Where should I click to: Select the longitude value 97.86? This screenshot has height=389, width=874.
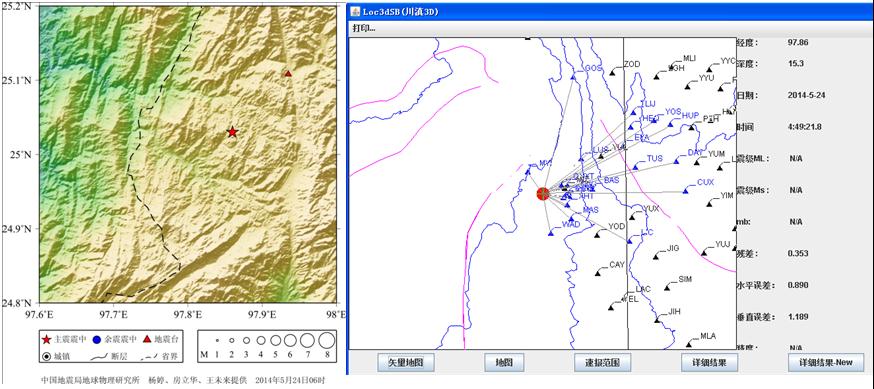[798, 42]
